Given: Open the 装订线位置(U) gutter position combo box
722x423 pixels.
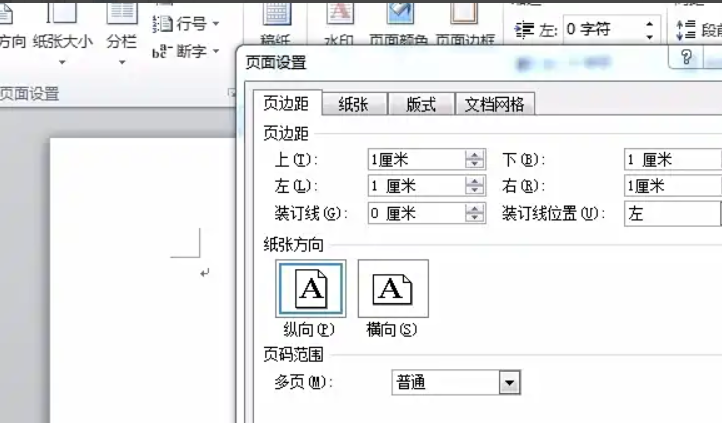Looking at the screenshot, I should coord(673,213).
